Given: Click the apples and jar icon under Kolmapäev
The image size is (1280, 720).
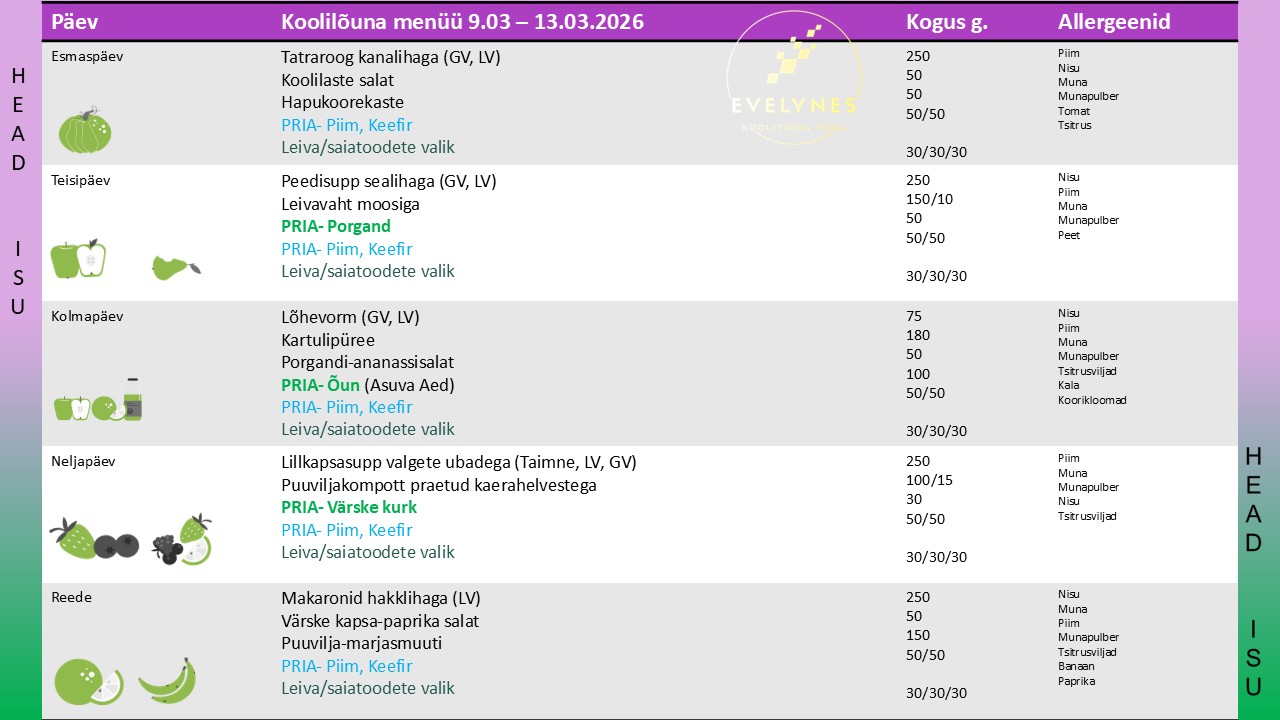Looking at the screenshot, I should (x=98, y=401).
